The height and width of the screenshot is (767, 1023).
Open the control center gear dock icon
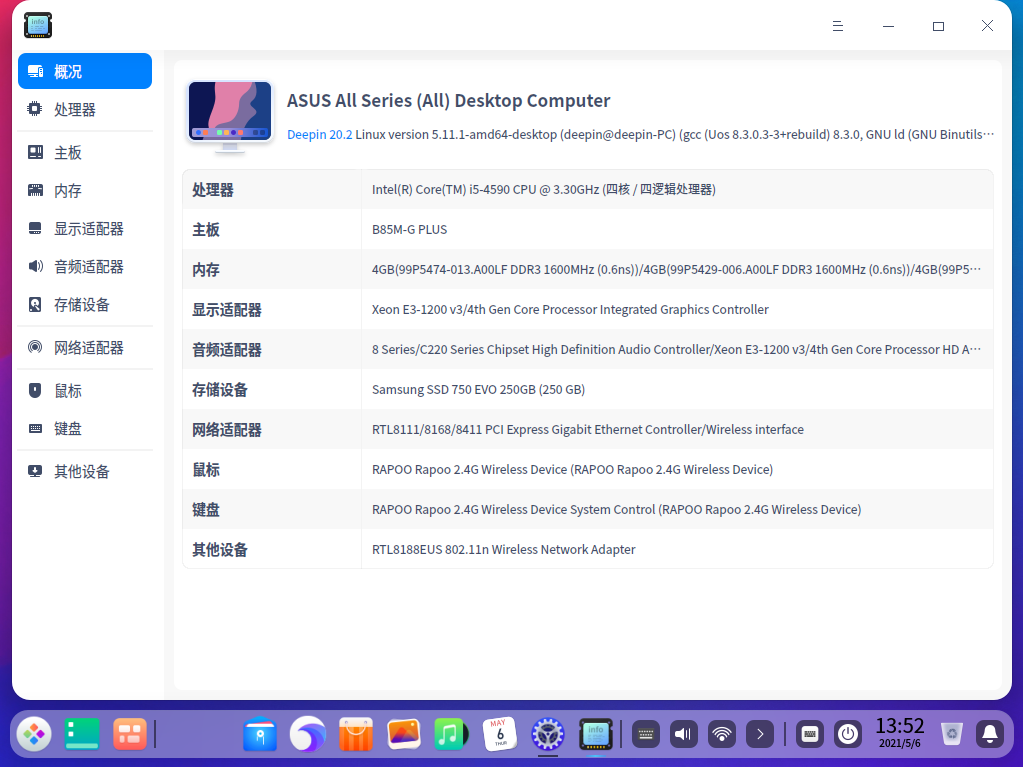[x=547, y=734]
